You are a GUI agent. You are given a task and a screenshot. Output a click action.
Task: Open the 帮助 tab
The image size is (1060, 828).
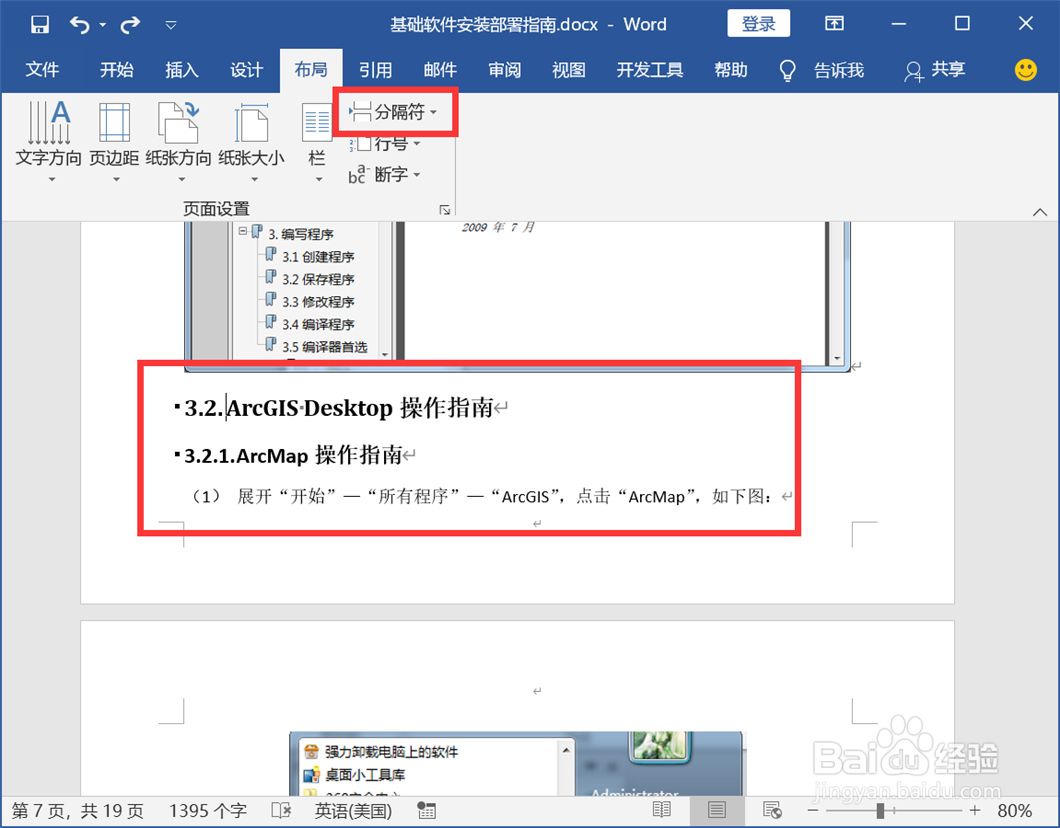[731, 70]
